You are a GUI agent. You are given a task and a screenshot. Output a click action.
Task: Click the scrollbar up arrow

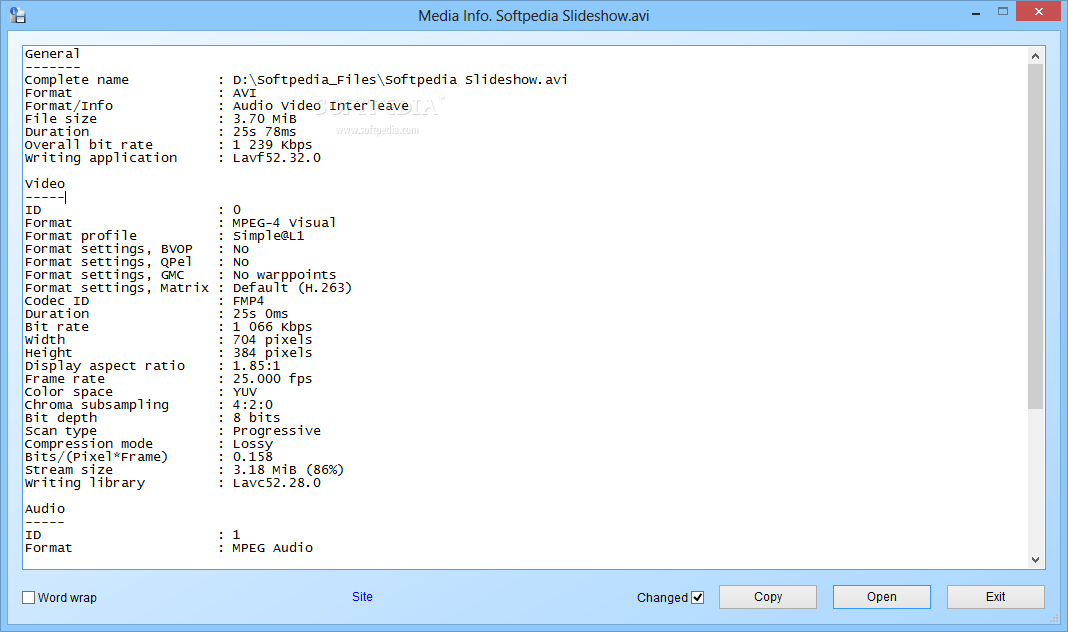1035,56
